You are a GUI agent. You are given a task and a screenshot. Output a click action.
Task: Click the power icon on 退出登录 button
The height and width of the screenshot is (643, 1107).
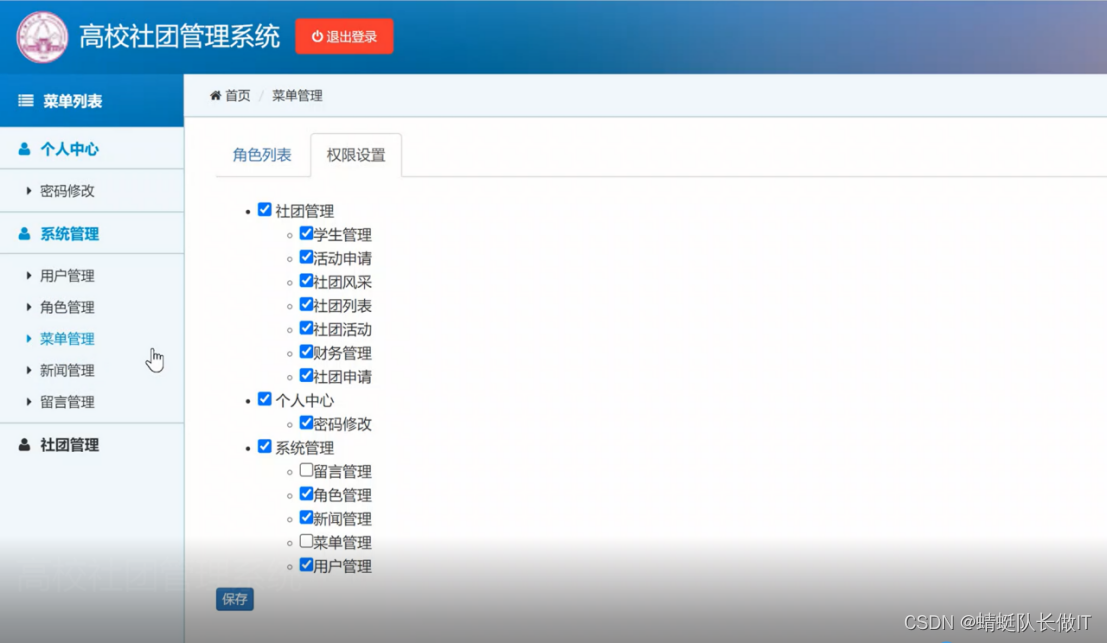tap(317, 34)
